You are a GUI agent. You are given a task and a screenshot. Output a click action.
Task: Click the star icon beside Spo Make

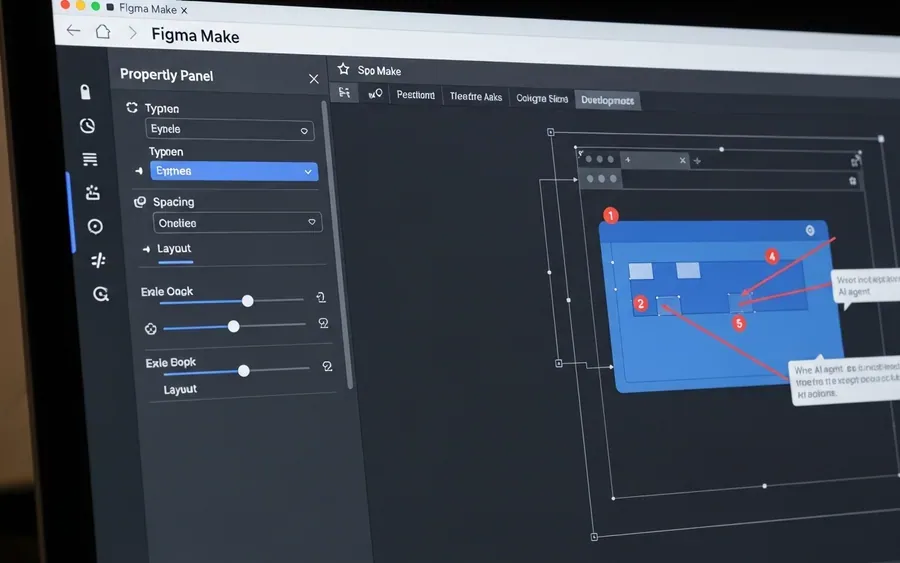(x=343, y=69)
